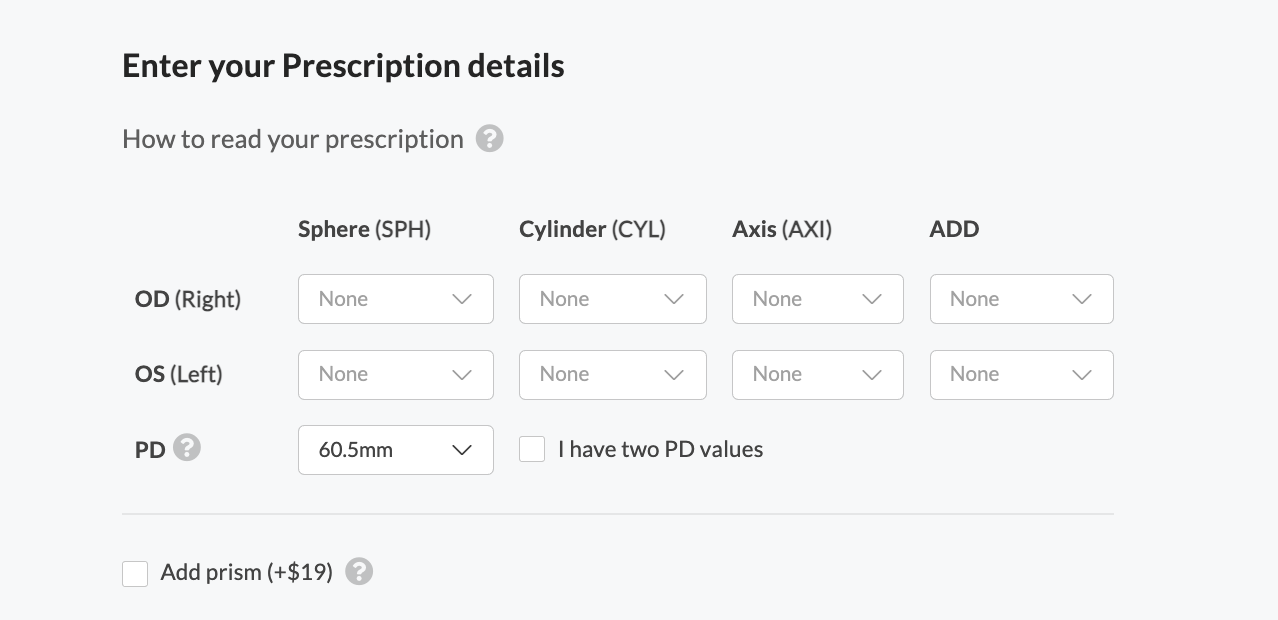Check the Add prism (+$19) box
The width and height of the screenshot is (1278, 620).
(135, 573)
